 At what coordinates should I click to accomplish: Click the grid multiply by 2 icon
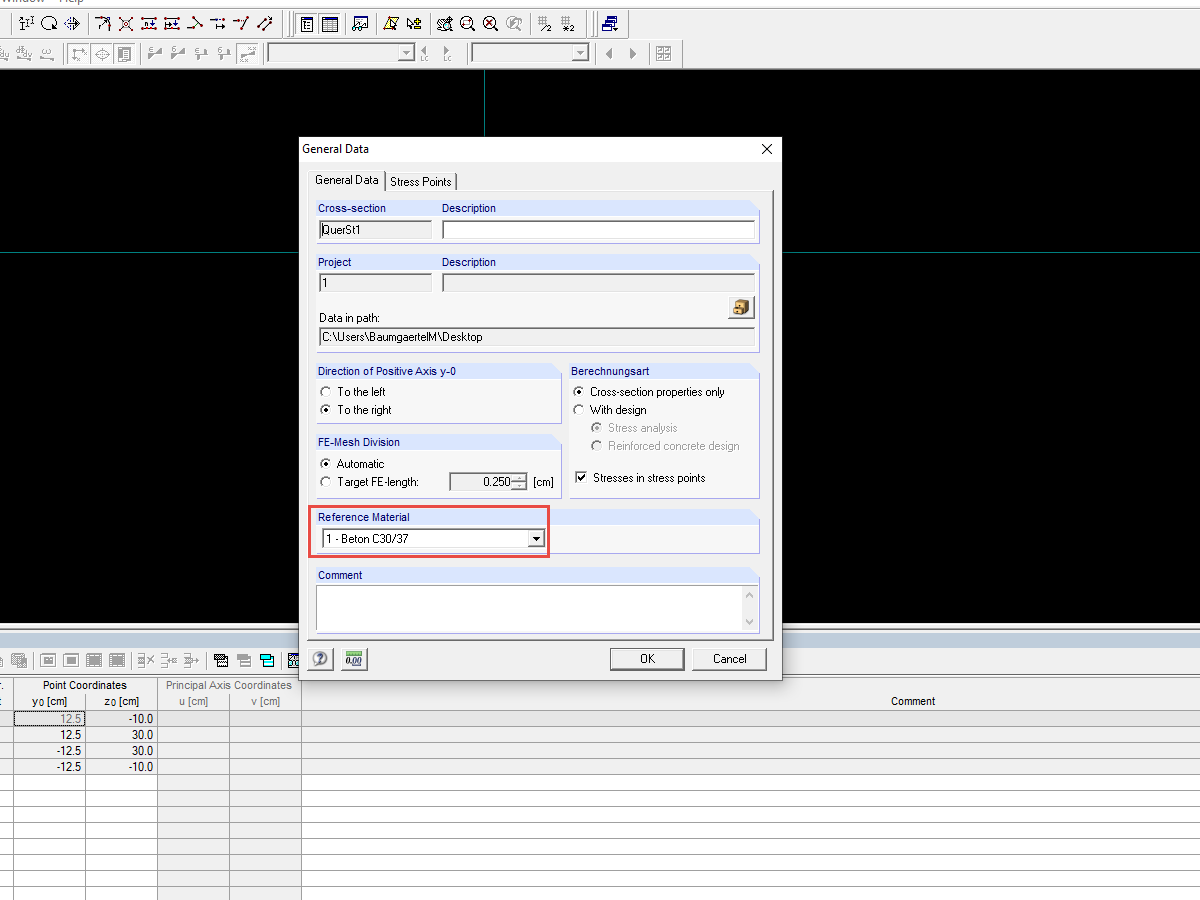(x=568, y=23)
